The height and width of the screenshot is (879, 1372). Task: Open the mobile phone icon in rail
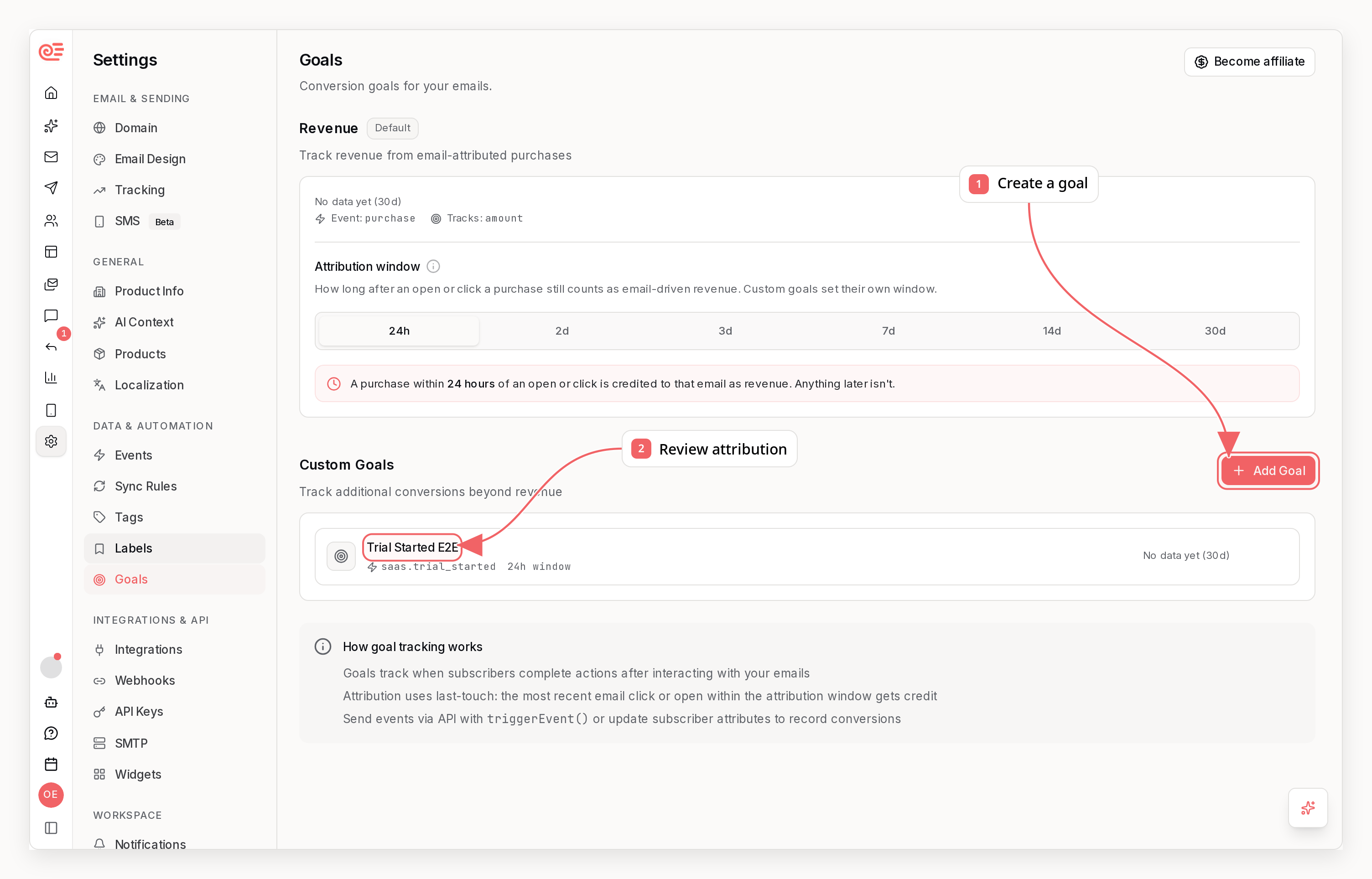[x=51, y=410]
